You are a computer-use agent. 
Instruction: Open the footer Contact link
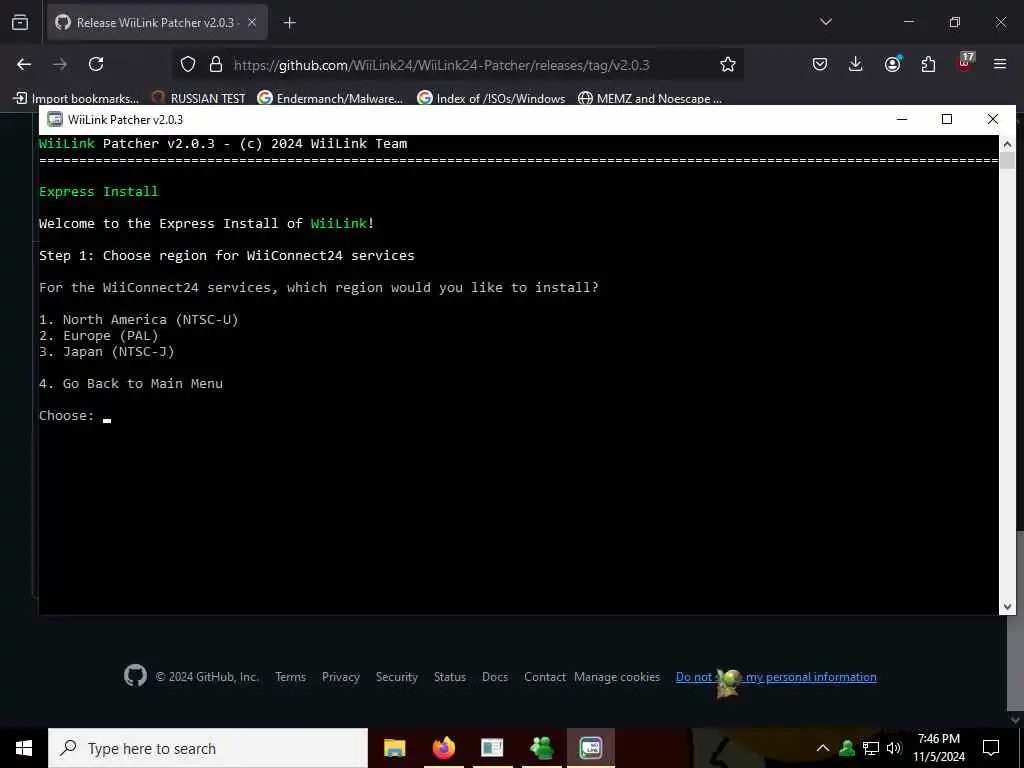(545, 677)
